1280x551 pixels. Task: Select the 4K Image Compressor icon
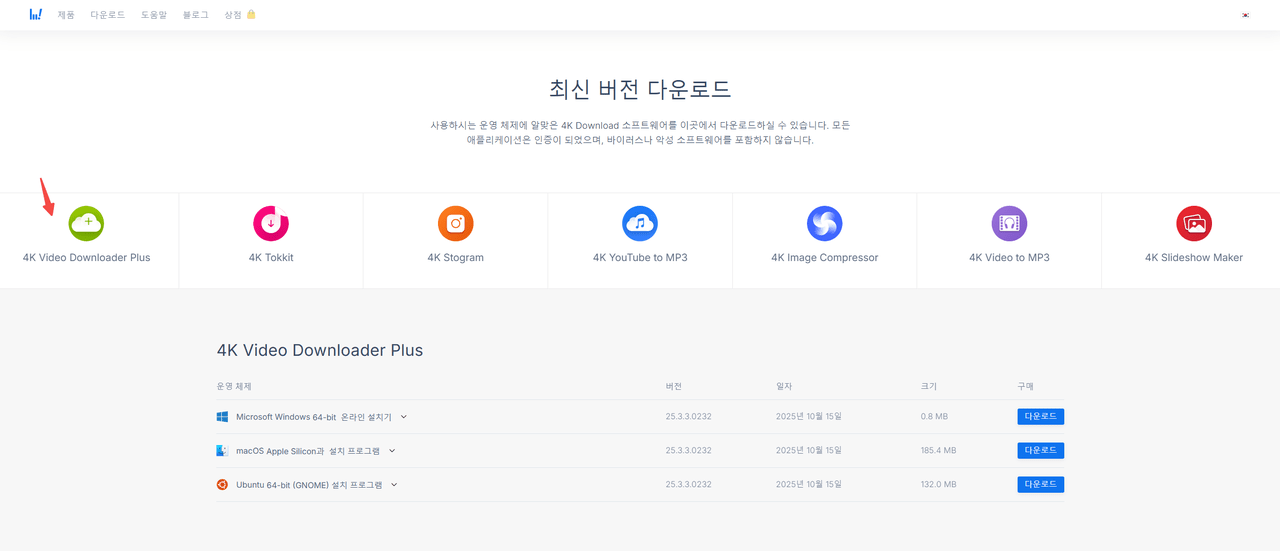coord(825,223)
